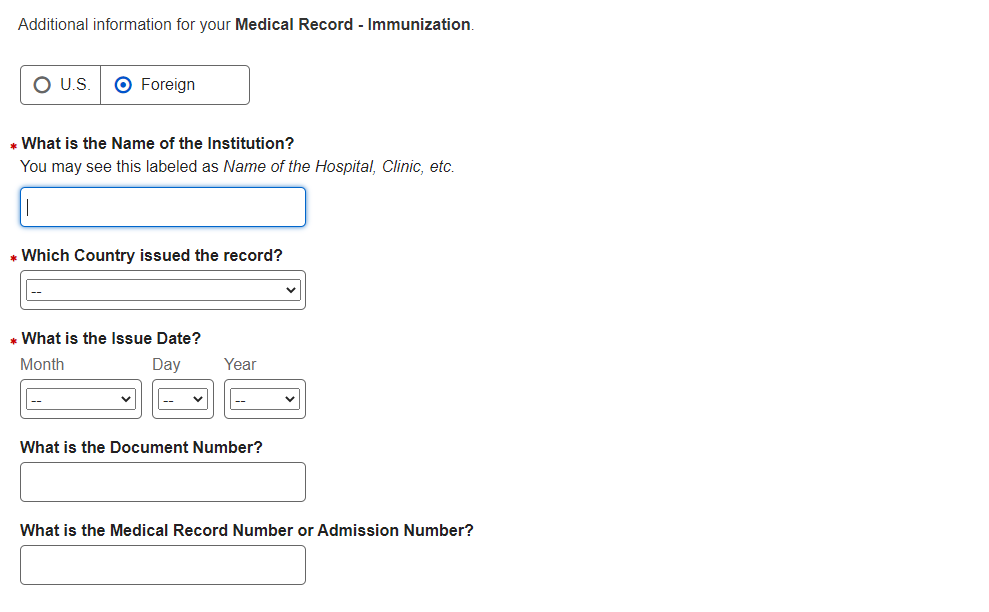This screenshot has width=989, height=612.
Task: Click the 'Which Country issued the record?' label
Action: [x=152, y=255]
